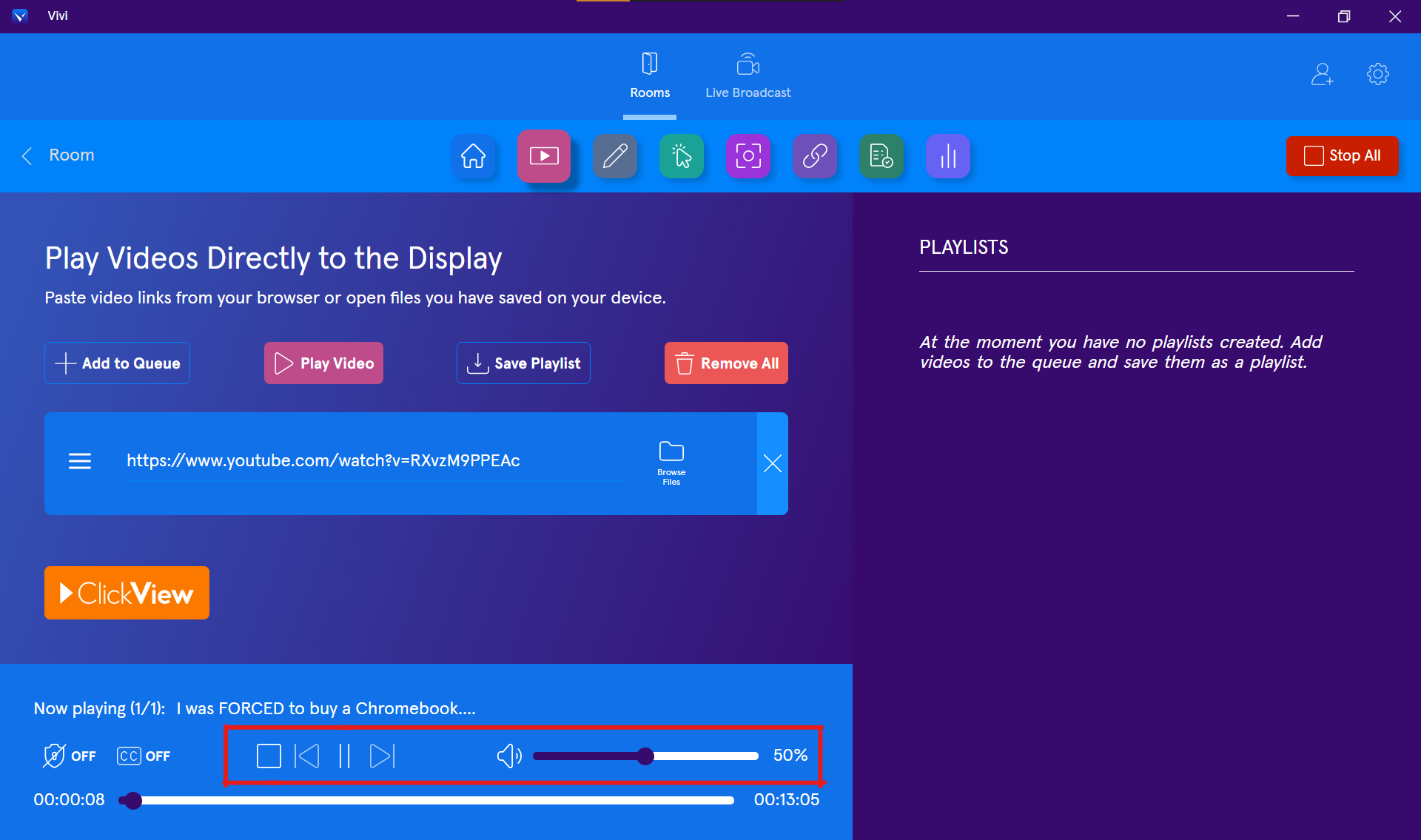Open the green document check icon

pos(881,156)
